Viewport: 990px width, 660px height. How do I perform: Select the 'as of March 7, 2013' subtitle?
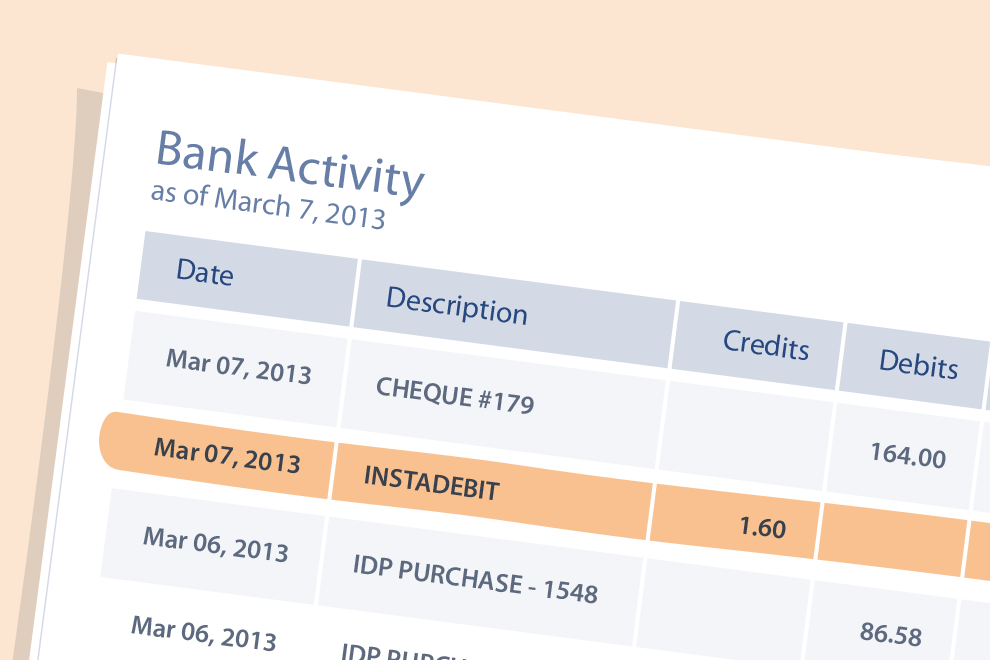click(x=268, y=207)
